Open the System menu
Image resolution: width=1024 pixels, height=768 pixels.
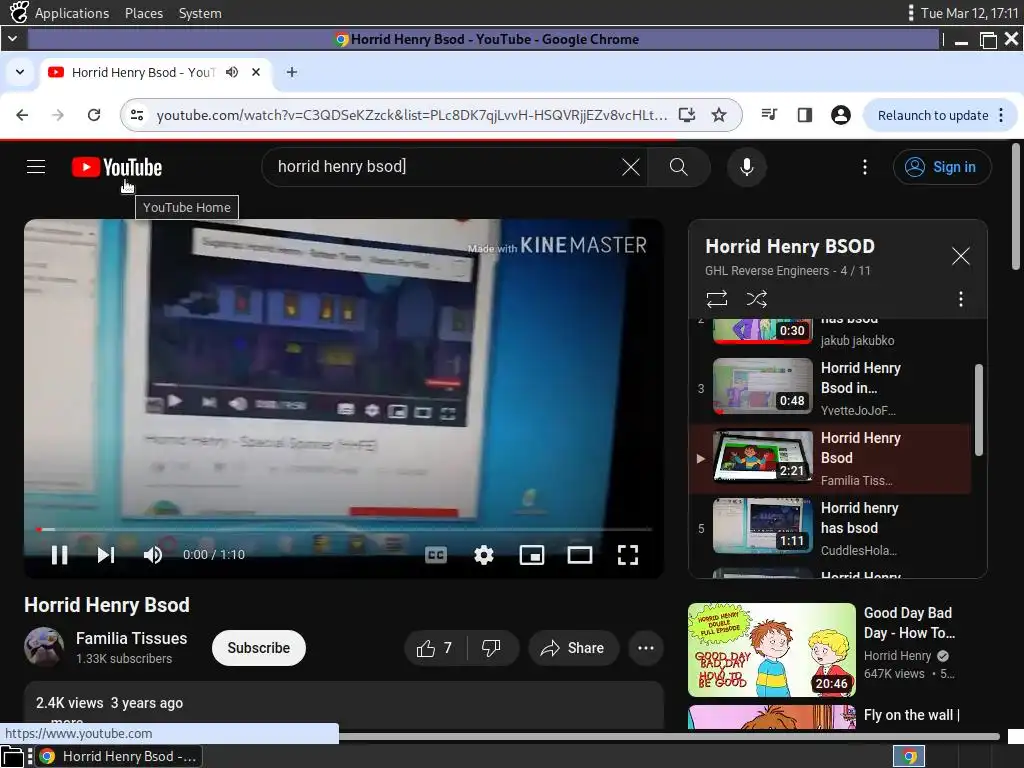200,13
